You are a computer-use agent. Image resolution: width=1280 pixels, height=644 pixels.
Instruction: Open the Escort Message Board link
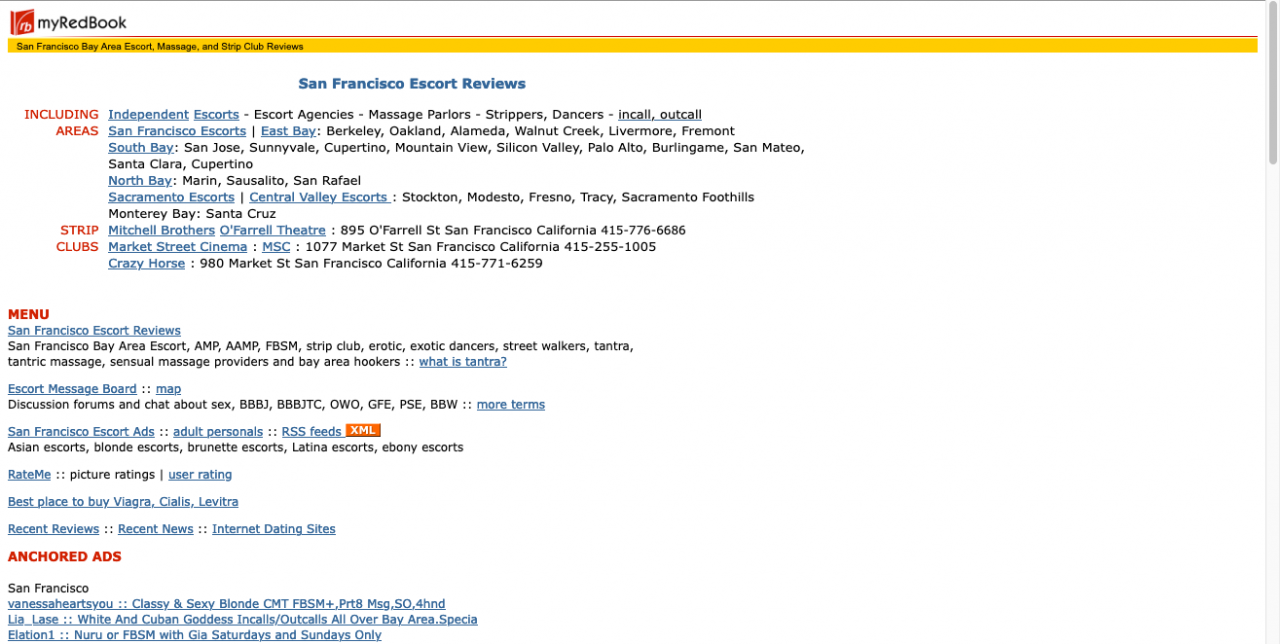(72, 389)
